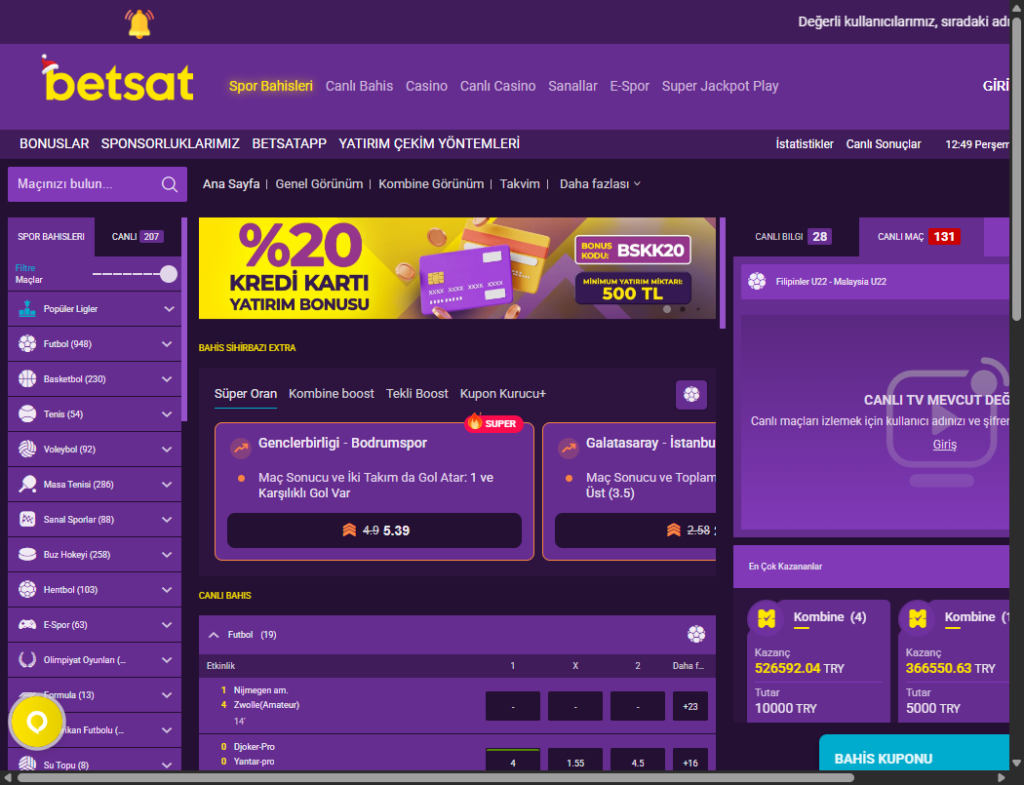Open the yellow live chat bubble

(x=37, y=721)
